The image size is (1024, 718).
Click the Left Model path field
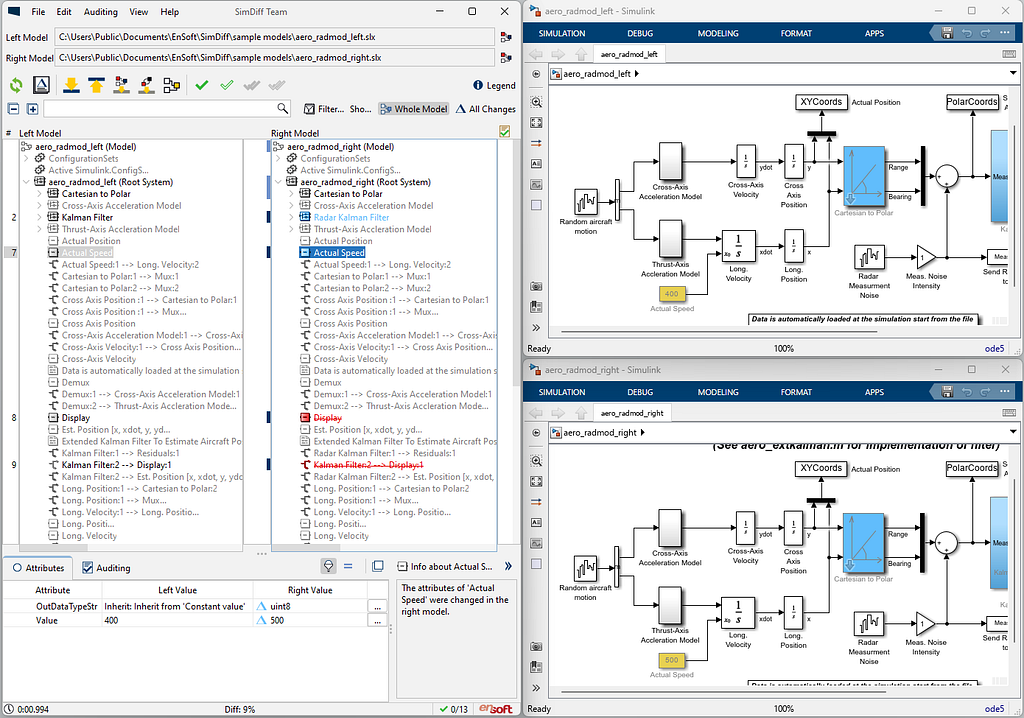click(274, 37)
